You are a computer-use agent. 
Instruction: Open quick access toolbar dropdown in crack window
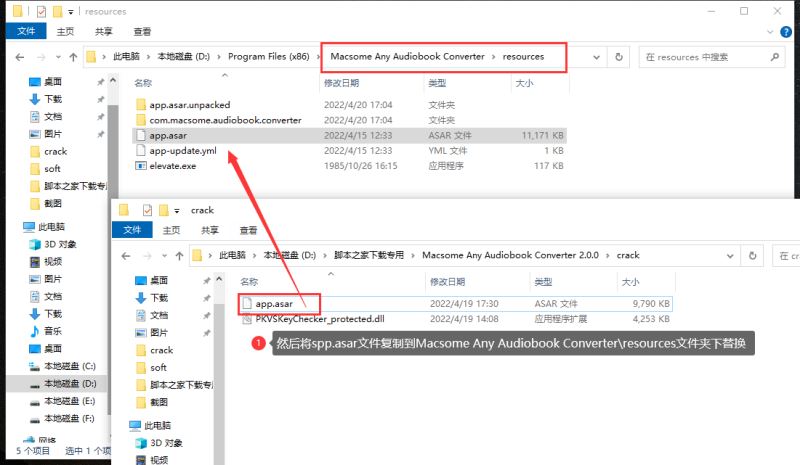tap(177, 210)
